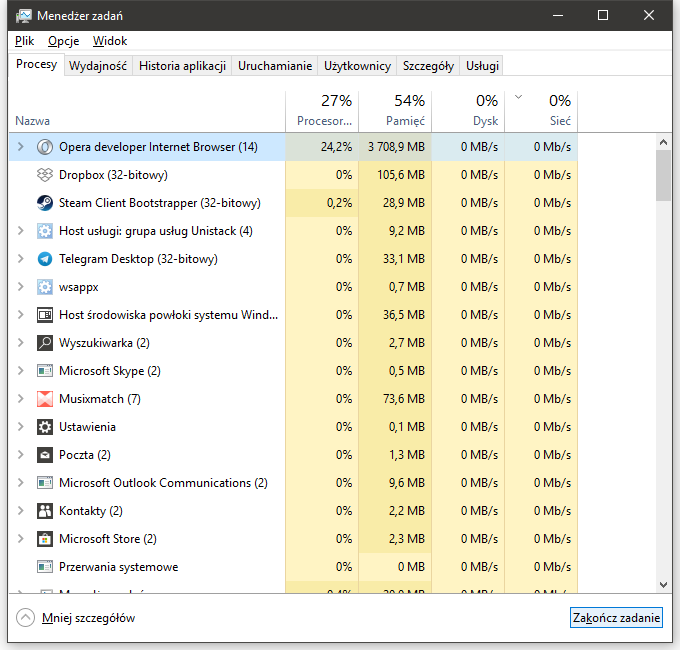This screenshot has height=650, width=680.
Task: Click the Kontakty people icon
Action: (45, 511)
